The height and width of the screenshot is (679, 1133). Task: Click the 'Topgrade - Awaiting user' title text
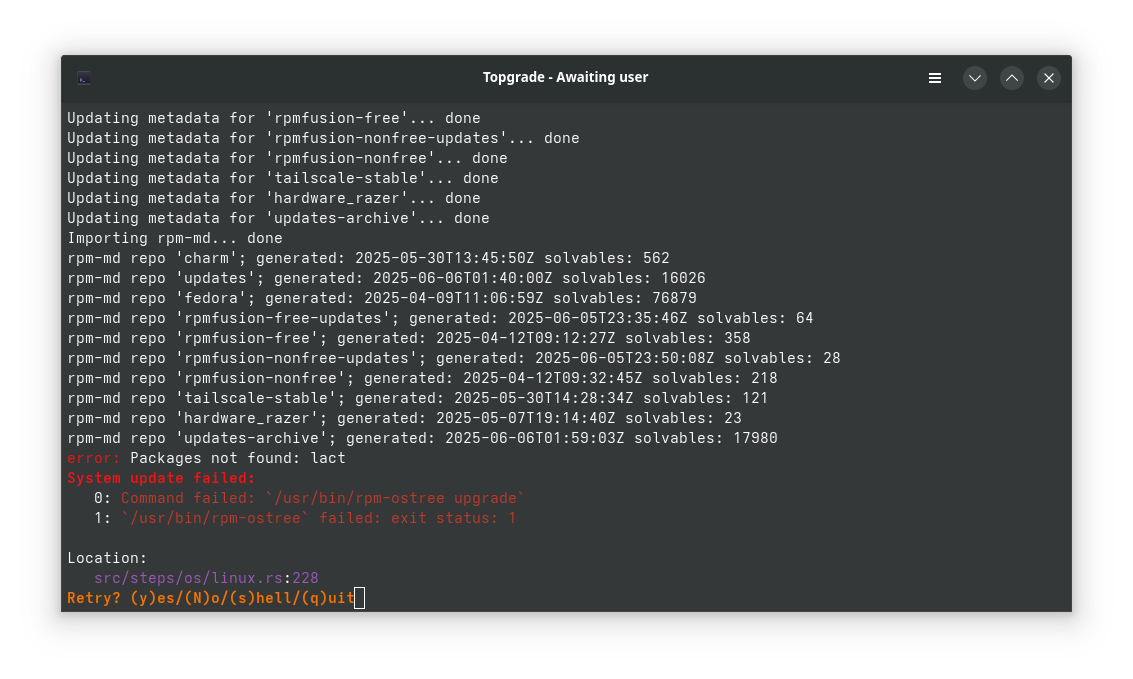tap(565, 77)
